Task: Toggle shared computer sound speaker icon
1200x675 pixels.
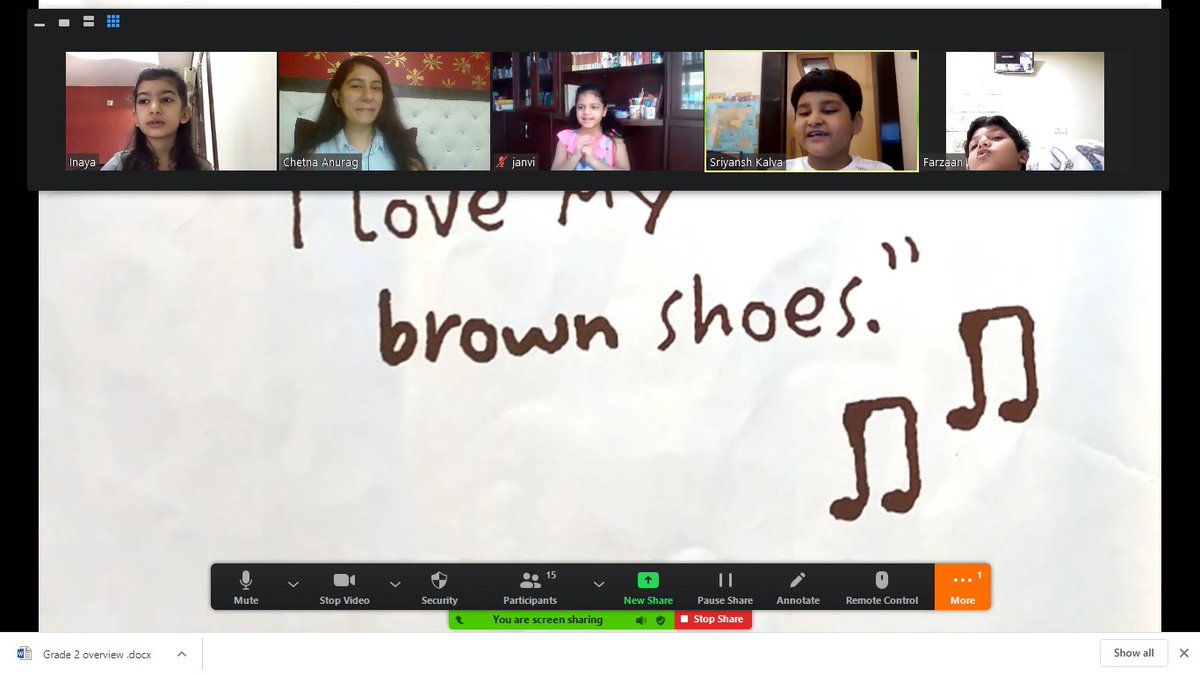Action: 641,620
